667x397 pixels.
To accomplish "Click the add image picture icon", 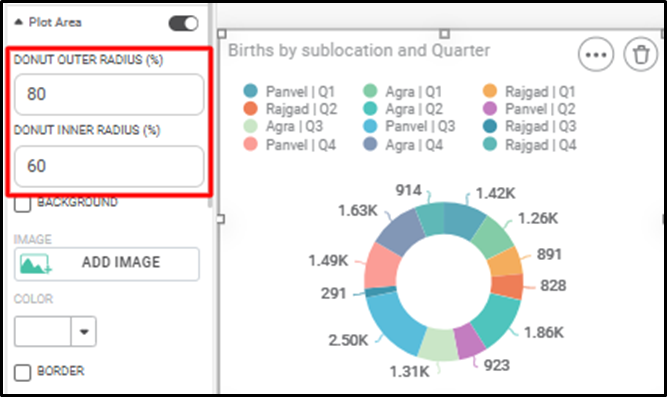I will click(35, 264).
